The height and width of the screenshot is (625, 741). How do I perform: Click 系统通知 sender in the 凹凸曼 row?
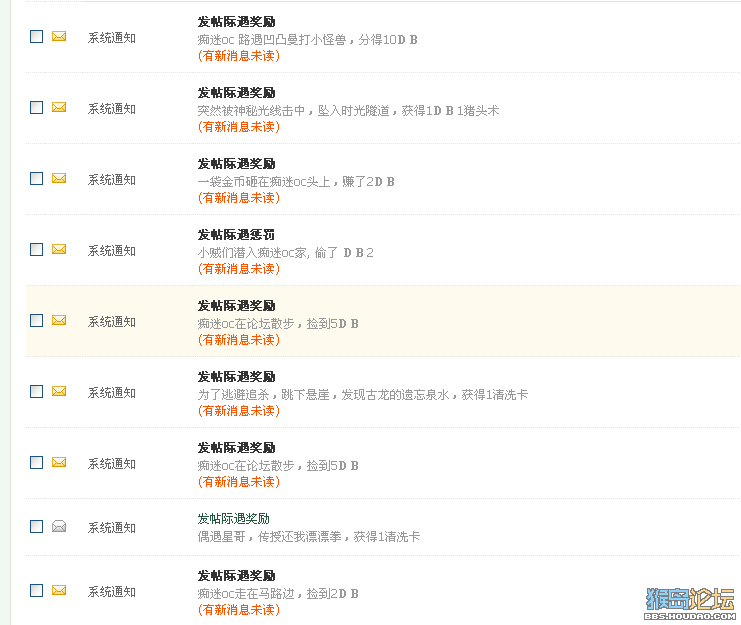point(112,38)
